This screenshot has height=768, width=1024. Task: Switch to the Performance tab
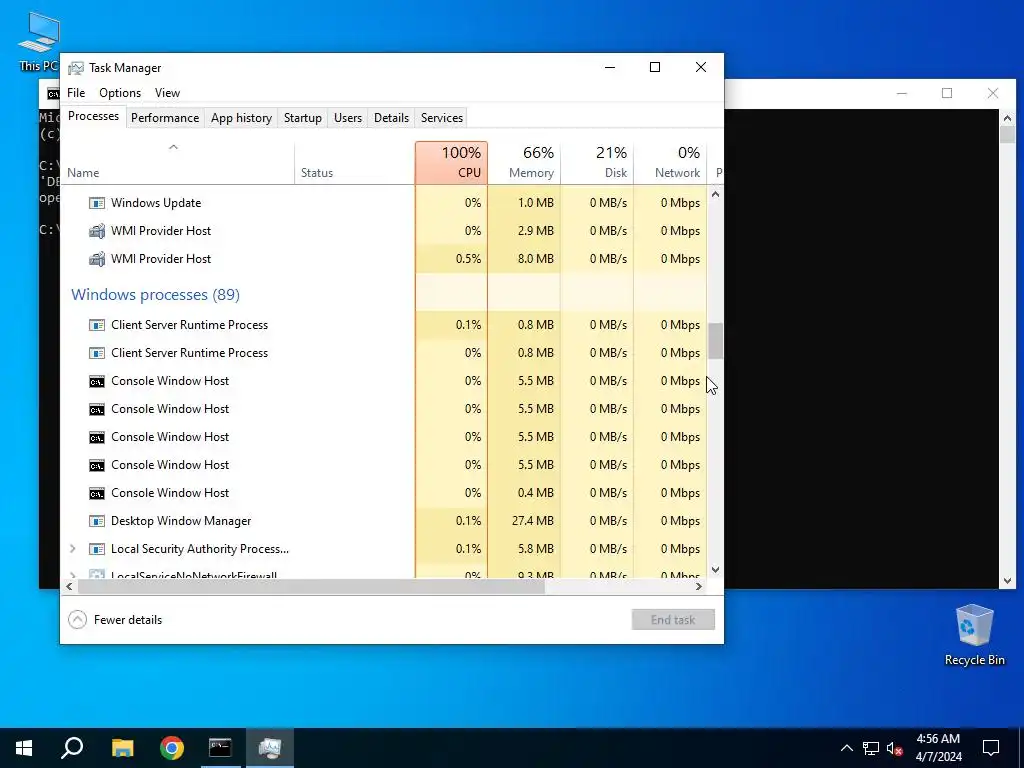click(x=165, y=118)
